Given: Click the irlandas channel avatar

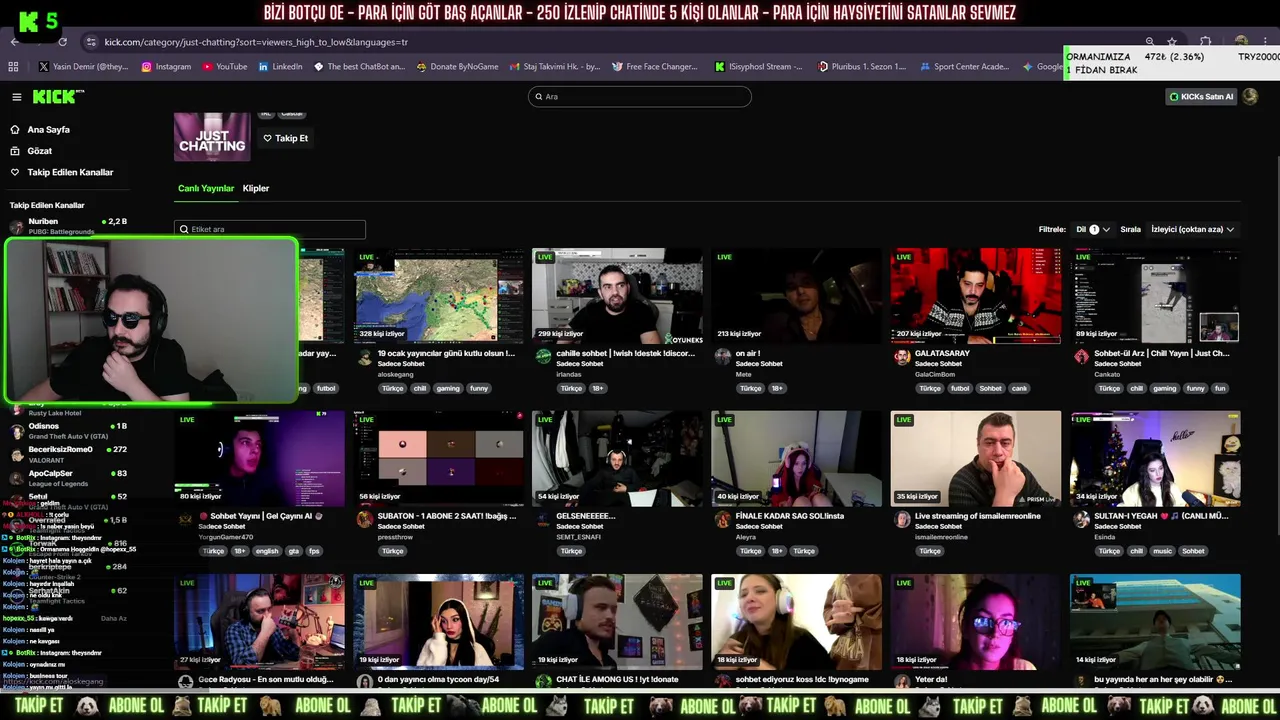Looking at the screenshot, I should 543,357.
